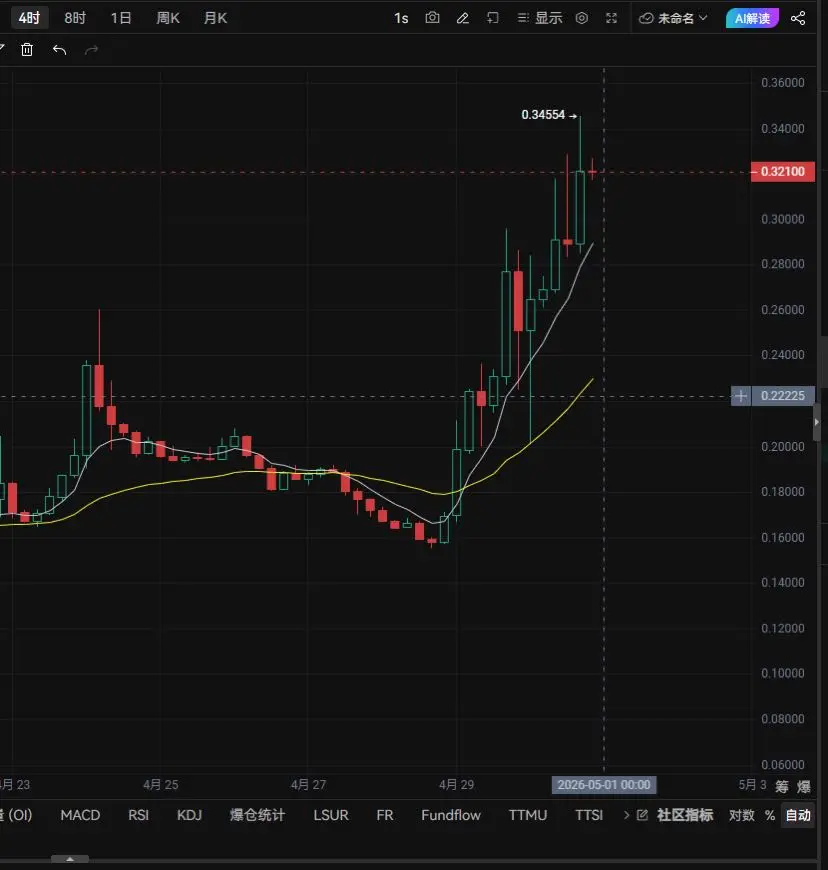Toggle the (OI) open interest indicator
828x870 pixels.
pyautogui.click(x=17, y=815)
